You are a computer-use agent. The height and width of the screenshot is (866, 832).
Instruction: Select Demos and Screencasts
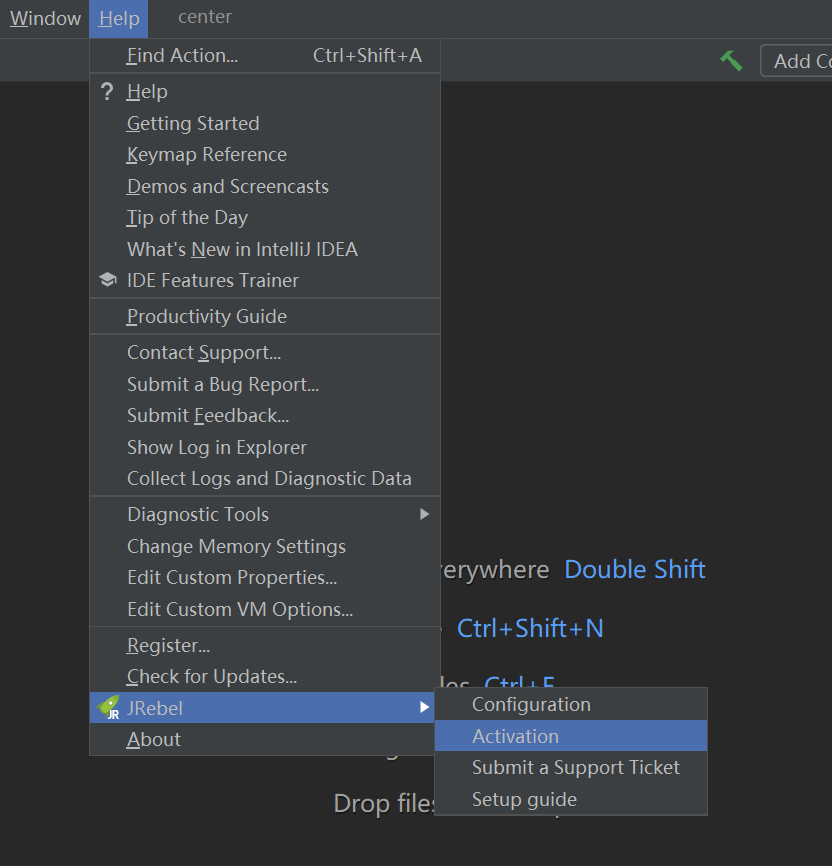pyautogui.click(x=265, y=186)
